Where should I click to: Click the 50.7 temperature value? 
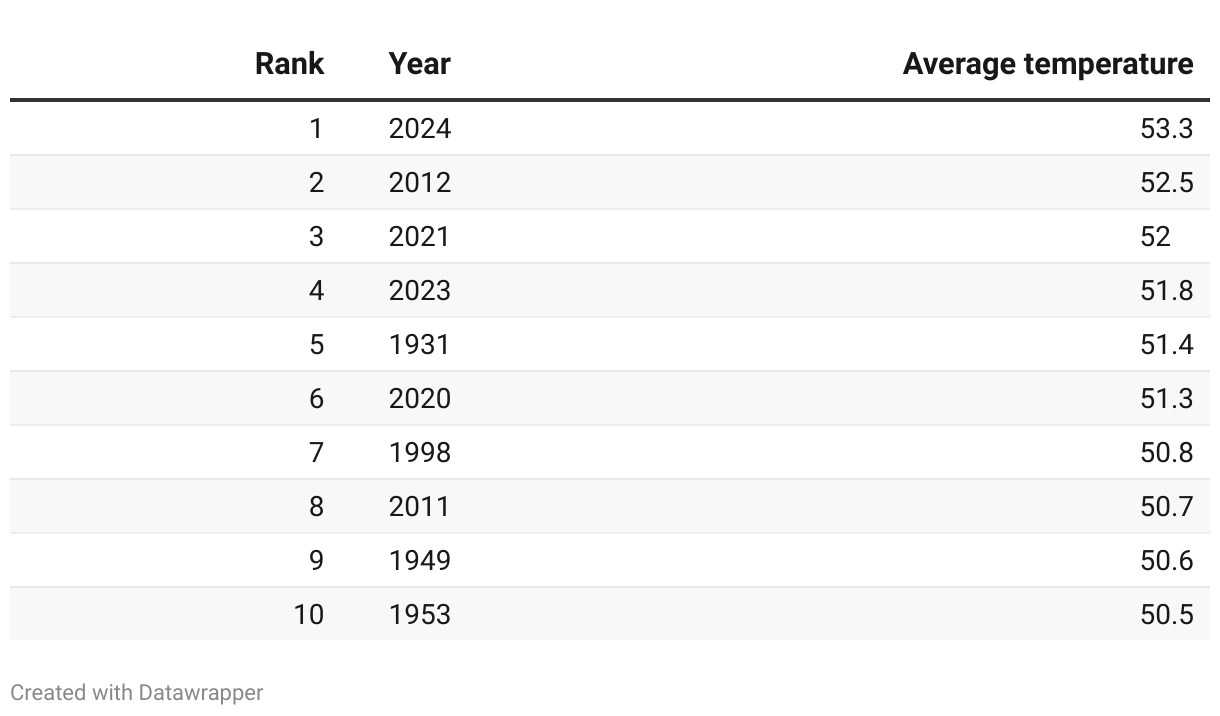1167,506
